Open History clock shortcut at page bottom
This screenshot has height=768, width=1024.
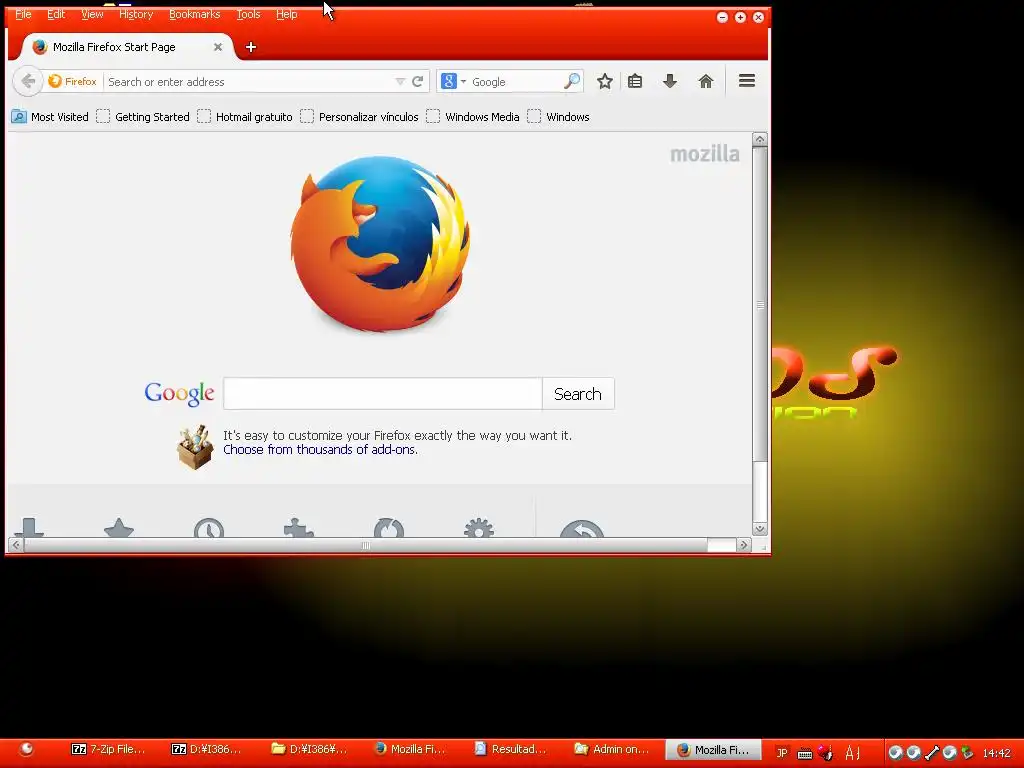pos(209,528)
